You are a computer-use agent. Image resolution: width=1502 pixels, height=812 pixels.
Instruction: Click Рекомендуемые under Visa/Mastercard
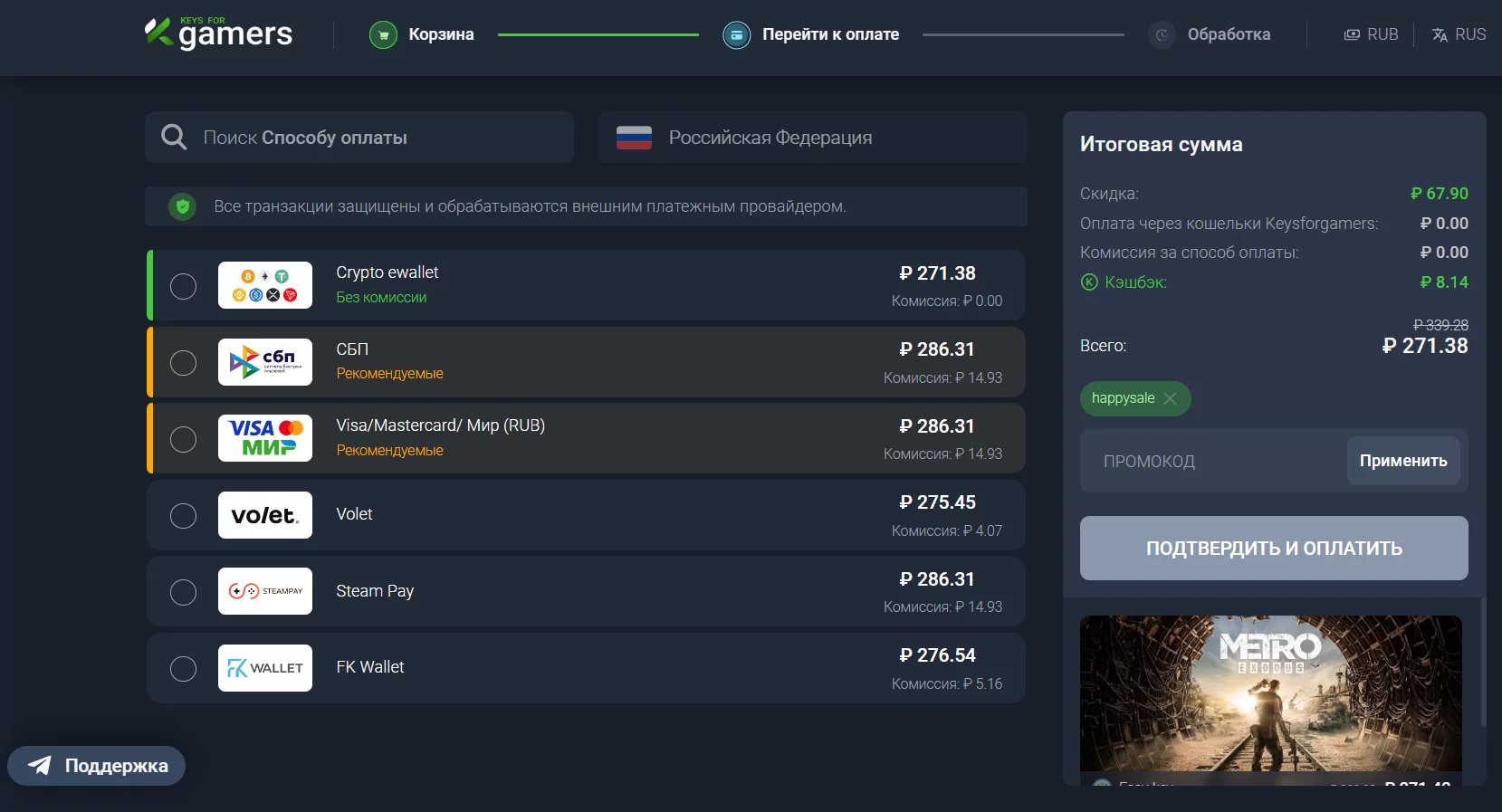[389, 450]
